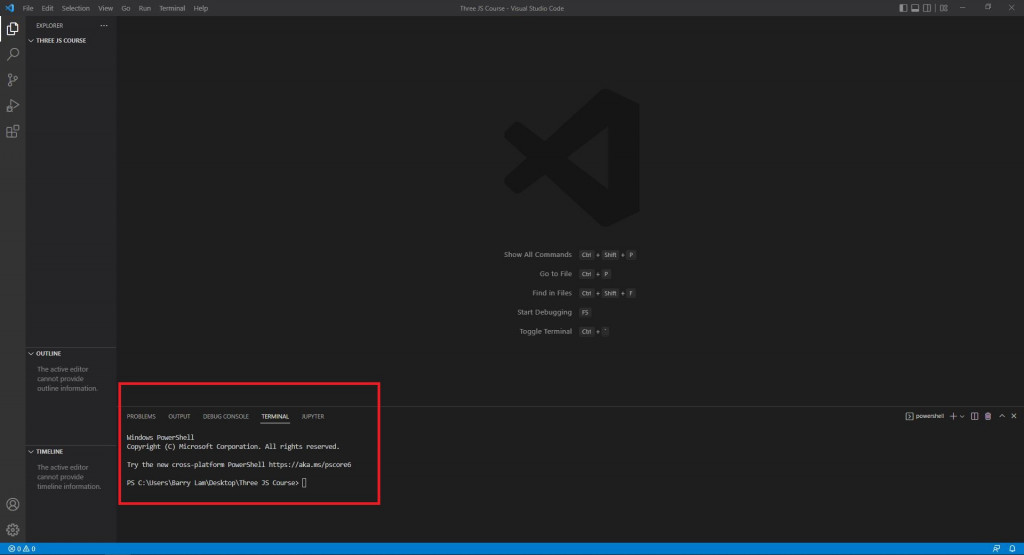
Task: Click the 'Windows PowerShell' terminal line
Action: click(160, 437)
